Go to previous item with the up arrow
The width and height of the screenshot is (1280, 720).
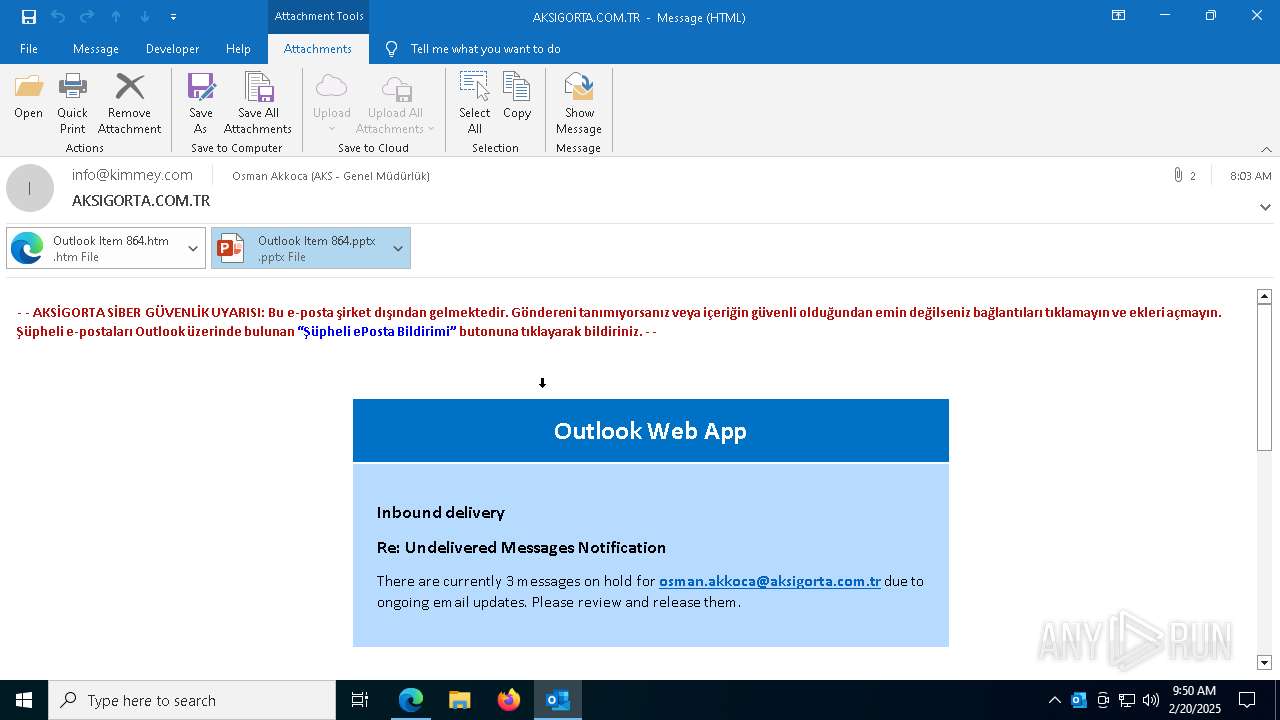[x=116, y=17]
